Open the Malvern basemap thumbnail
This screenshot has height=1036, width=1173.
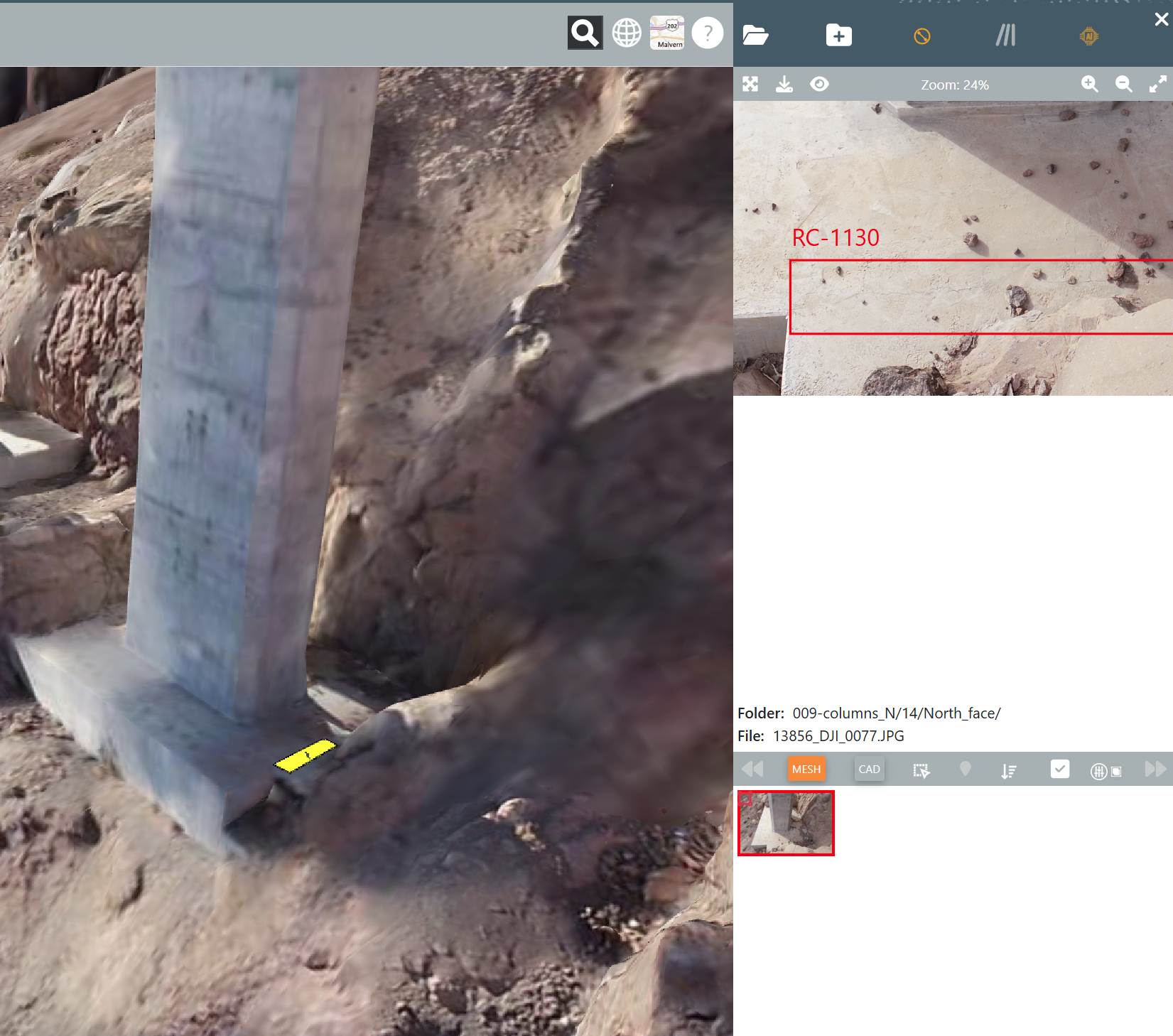point(667,33)
